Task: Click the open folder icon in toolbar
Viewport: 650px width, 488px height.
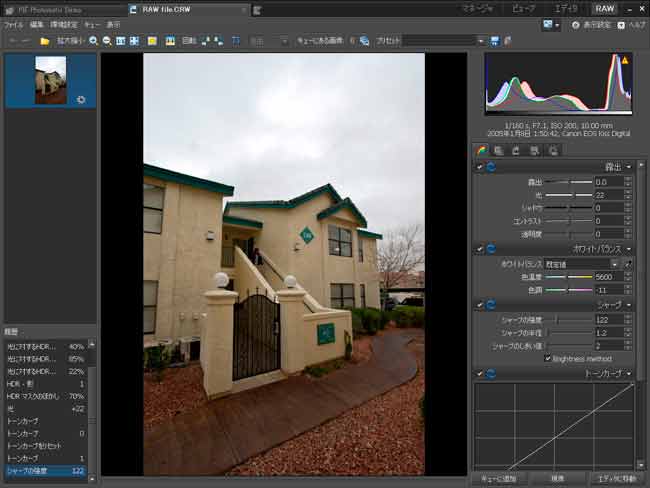Action: pos(45,41)
